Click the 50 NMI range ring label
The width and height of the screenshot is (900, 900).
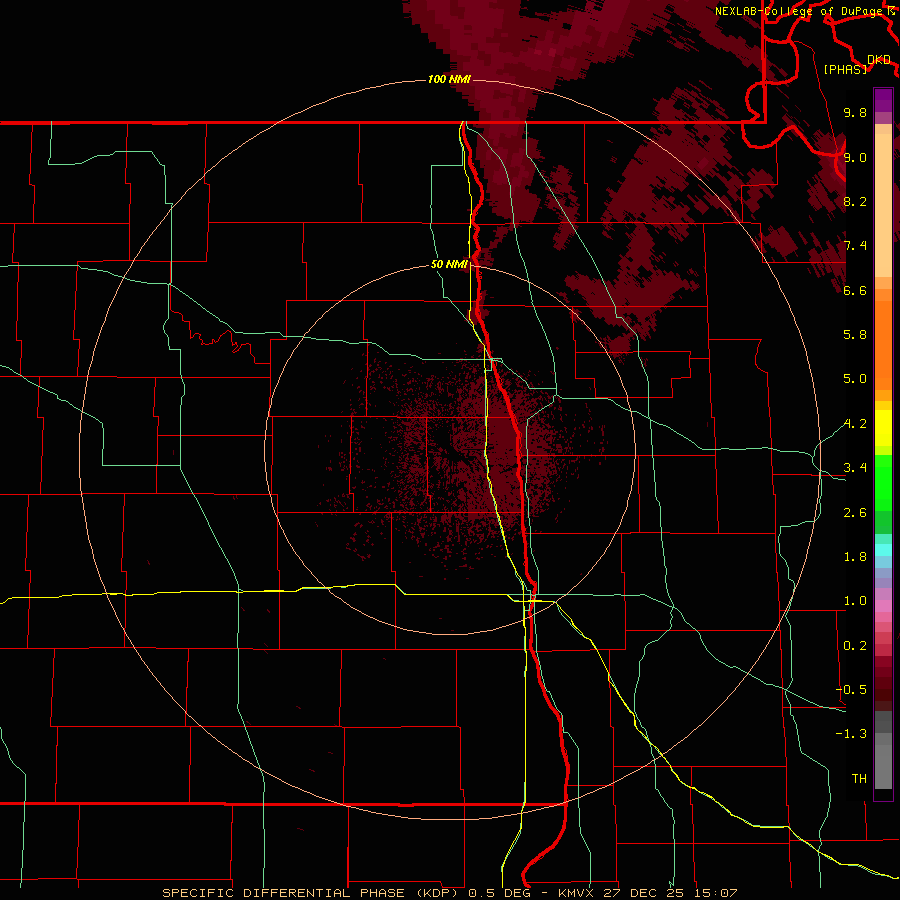(449, 265)
